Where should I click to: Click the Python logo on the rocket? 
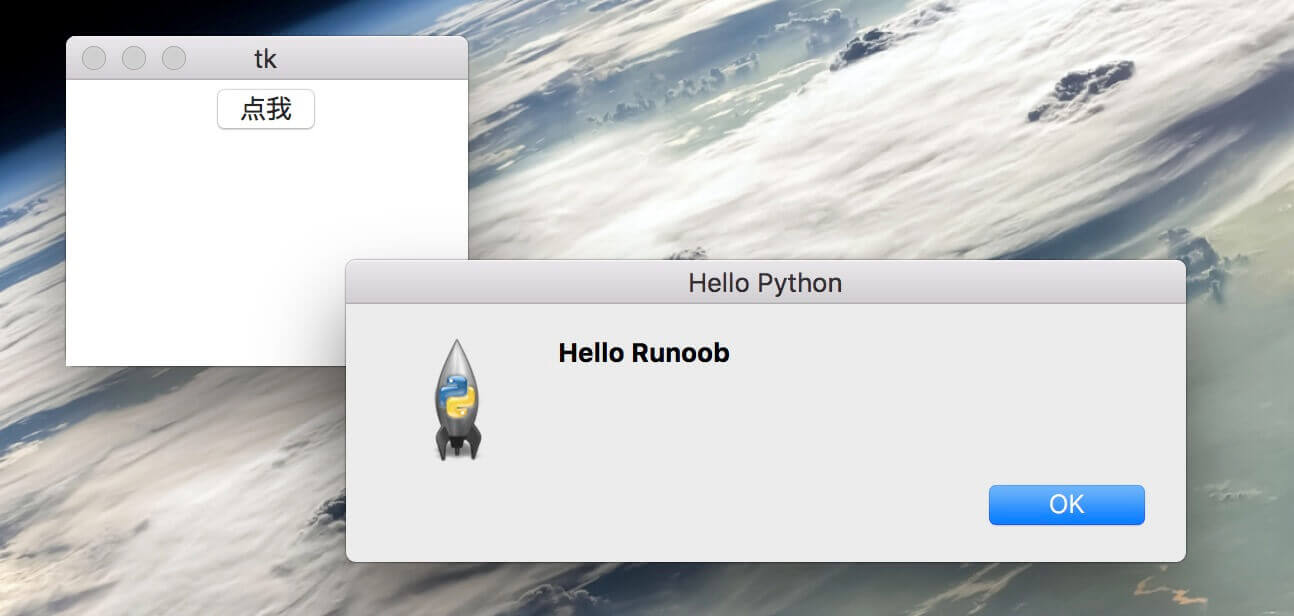[457, 397]
